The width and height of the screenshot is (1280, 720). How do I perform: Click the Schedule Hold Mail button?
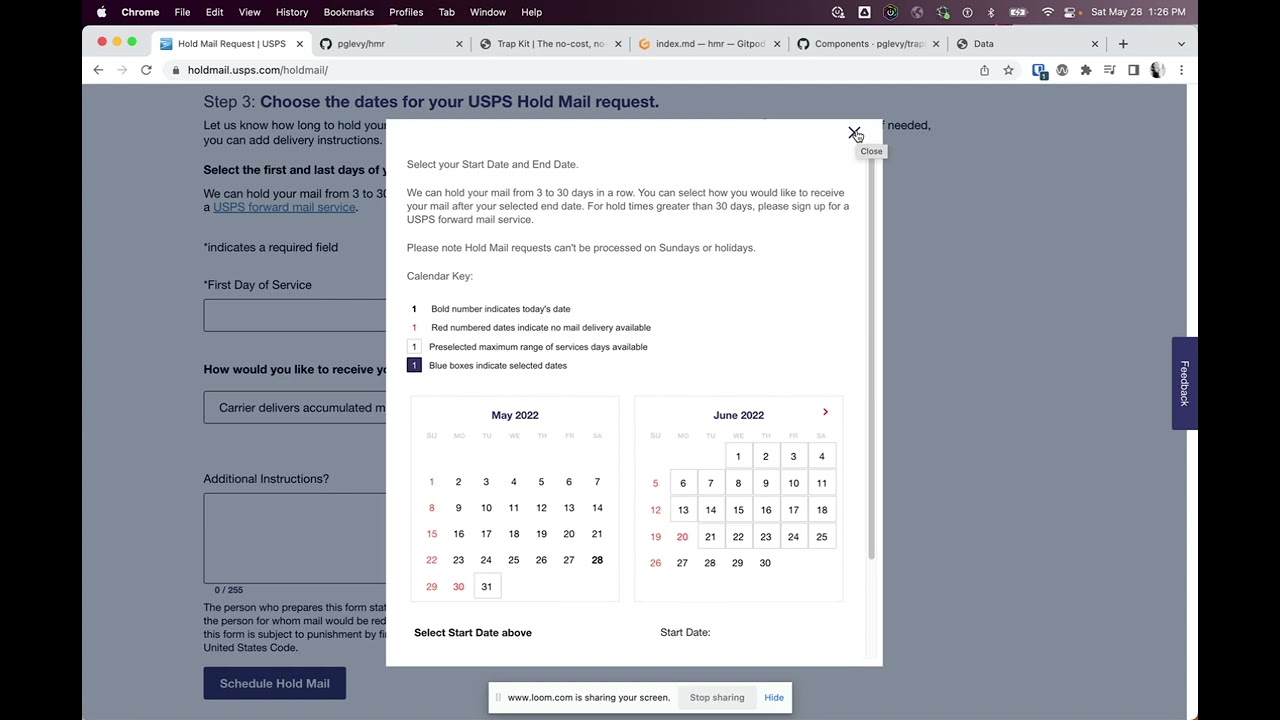coord(274,683)
